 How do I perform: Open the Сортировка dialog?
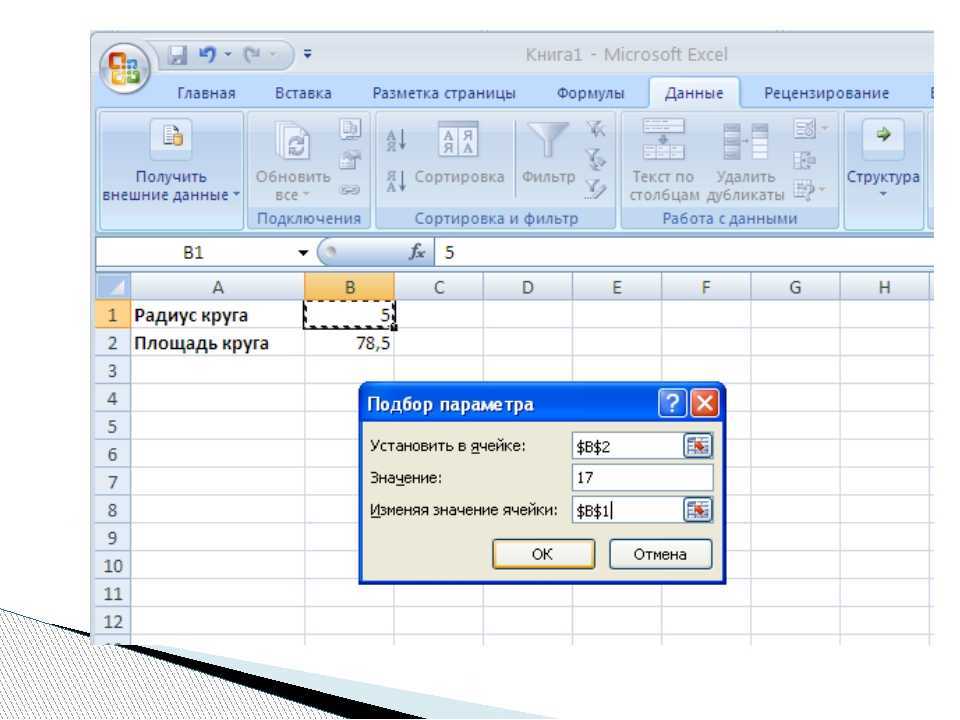click(x=459, y=153)
